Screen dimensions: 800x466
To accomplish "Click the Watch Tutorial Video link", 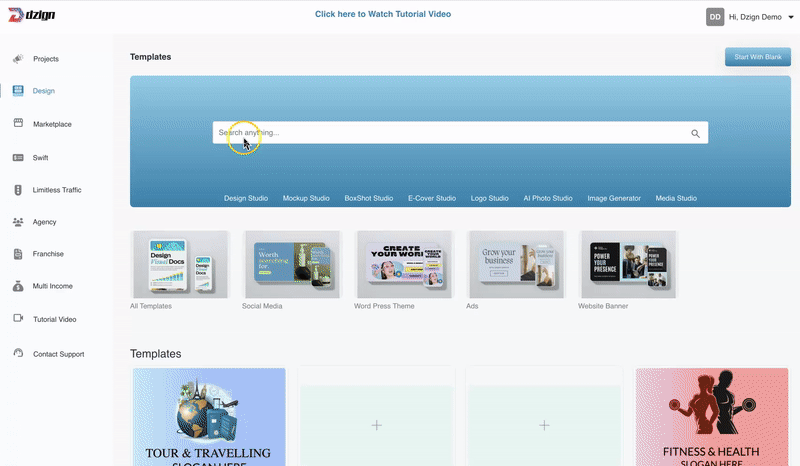I will (x=382, y=14).
